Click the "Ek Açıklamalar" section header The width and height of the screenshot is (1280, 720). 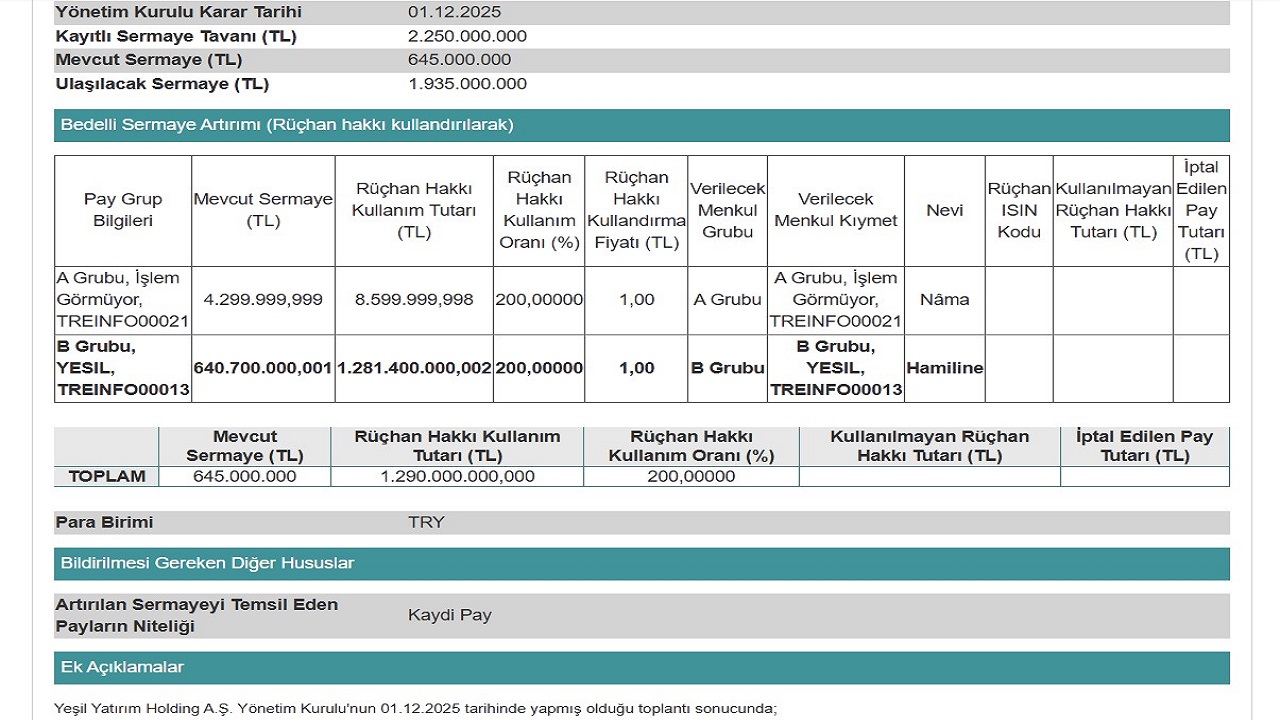[x=122, y=667]
